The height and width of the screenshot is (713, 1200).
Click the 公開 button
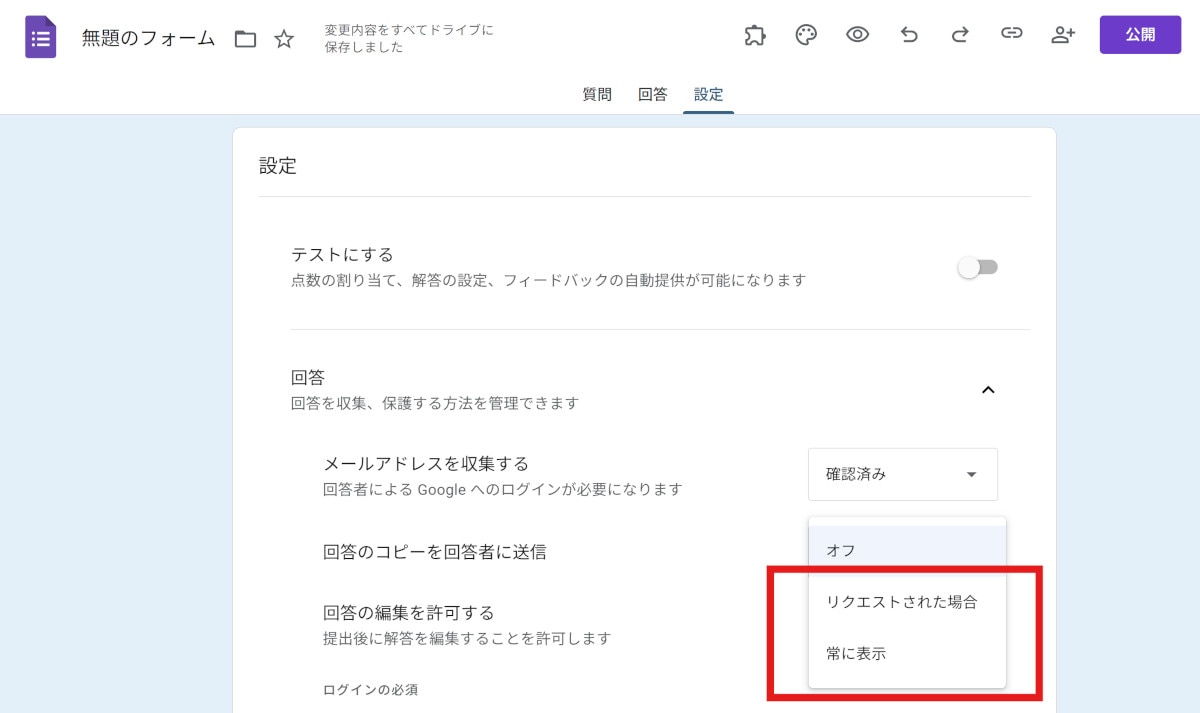[x=1140, y=34]
